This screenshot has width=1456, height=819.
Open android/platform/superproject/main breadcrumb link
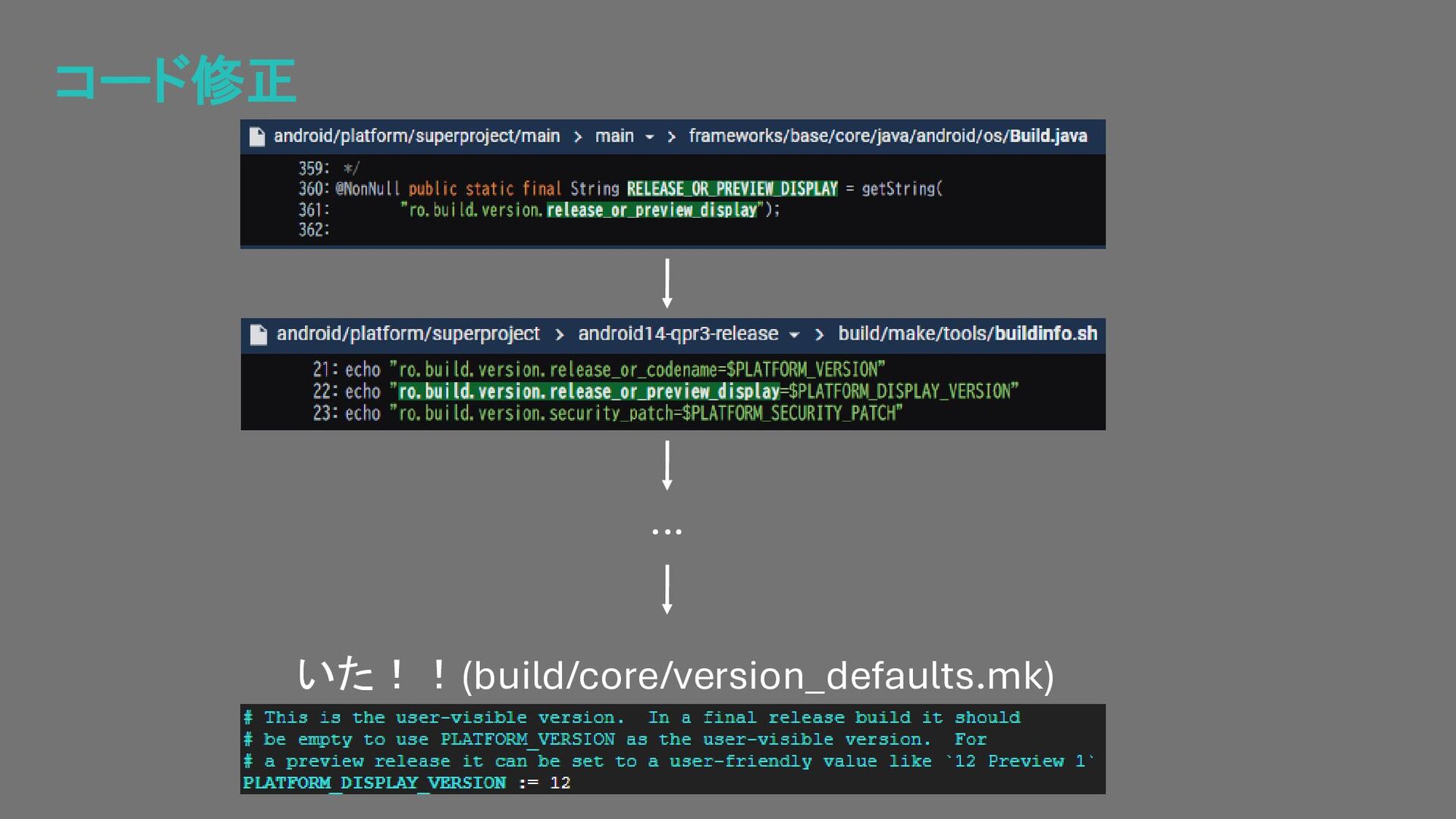click(x=416, y=136)
